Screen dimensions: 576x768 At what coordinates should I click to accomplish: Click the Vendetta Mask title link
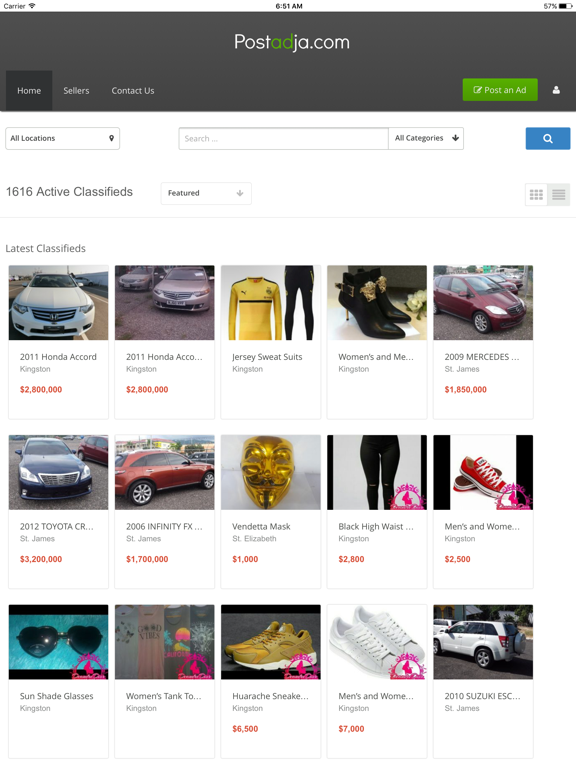click(x=261, y=527)
